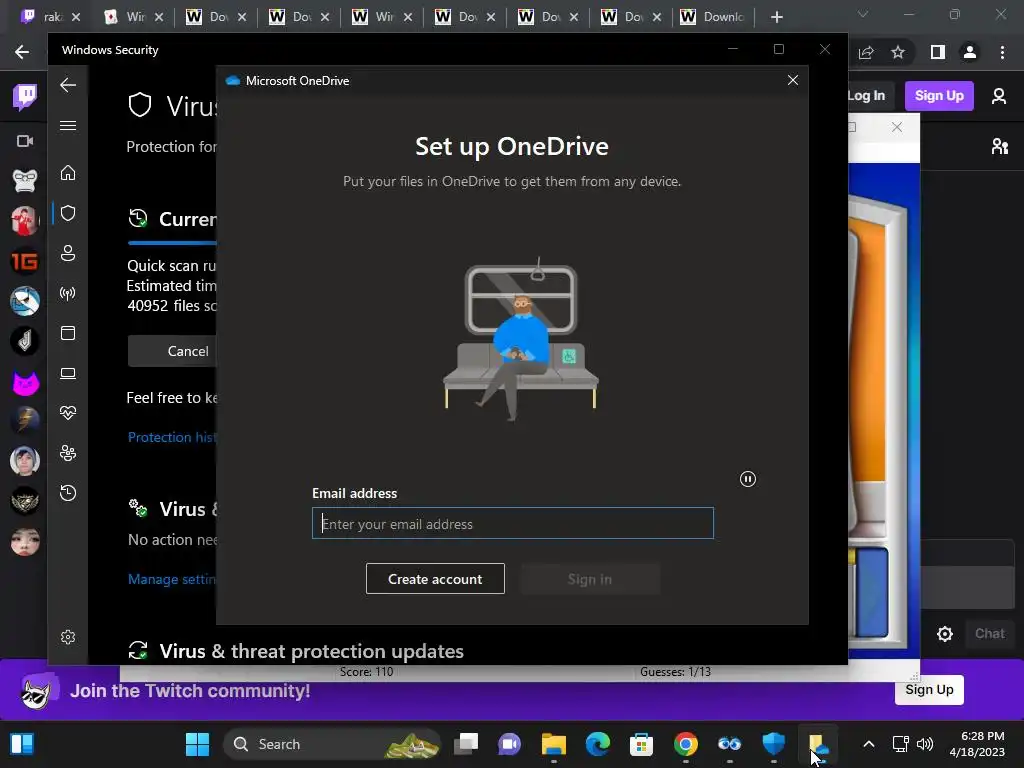Toggle Windows Security hamburger navigation menu
1024x768 pixels.
[x=68, y=125]
